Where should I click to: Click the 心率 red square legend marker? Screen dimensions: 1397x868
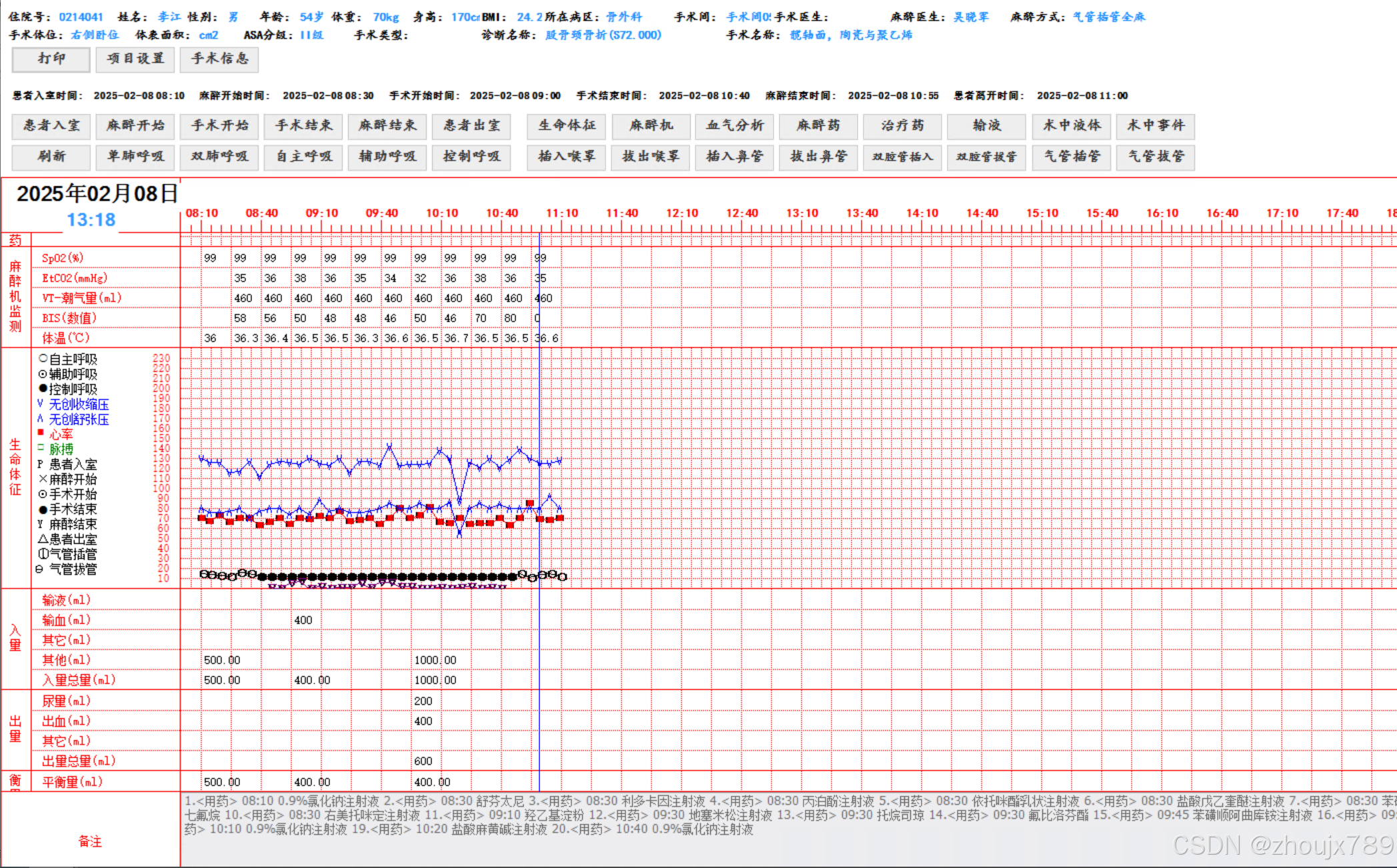tap(41, 433)
